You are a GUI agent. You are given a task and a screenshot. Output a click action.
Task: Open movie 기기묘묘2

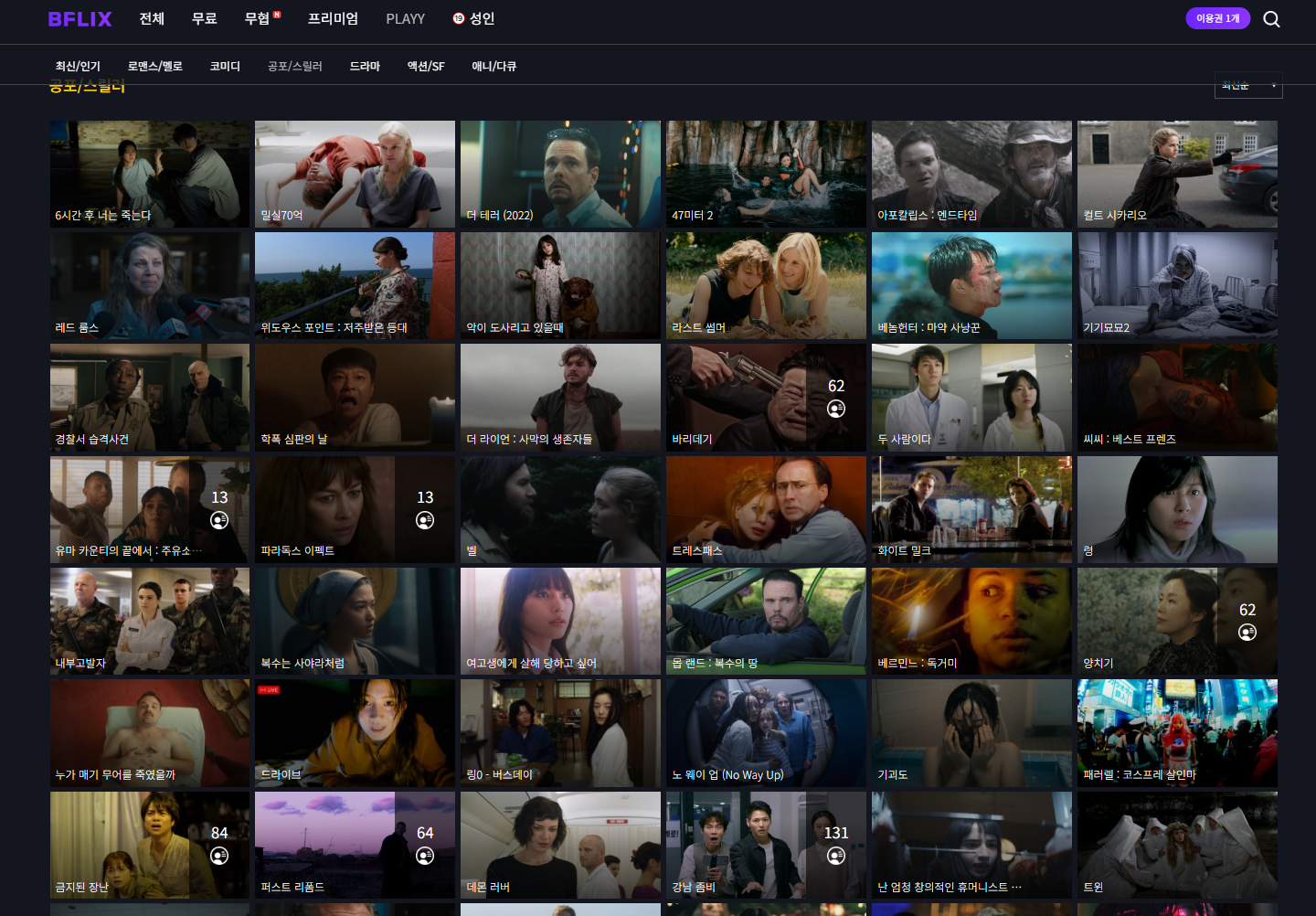(1177, 285)
